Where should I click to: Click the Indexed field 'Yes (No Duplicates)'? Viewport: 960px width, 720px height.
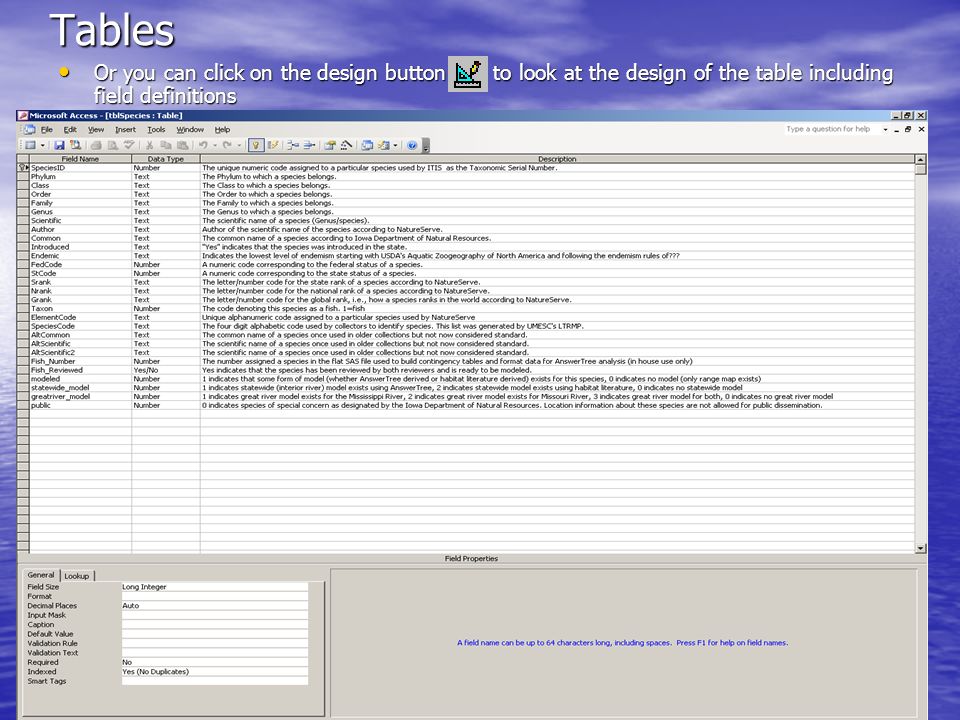coord(215,672)
